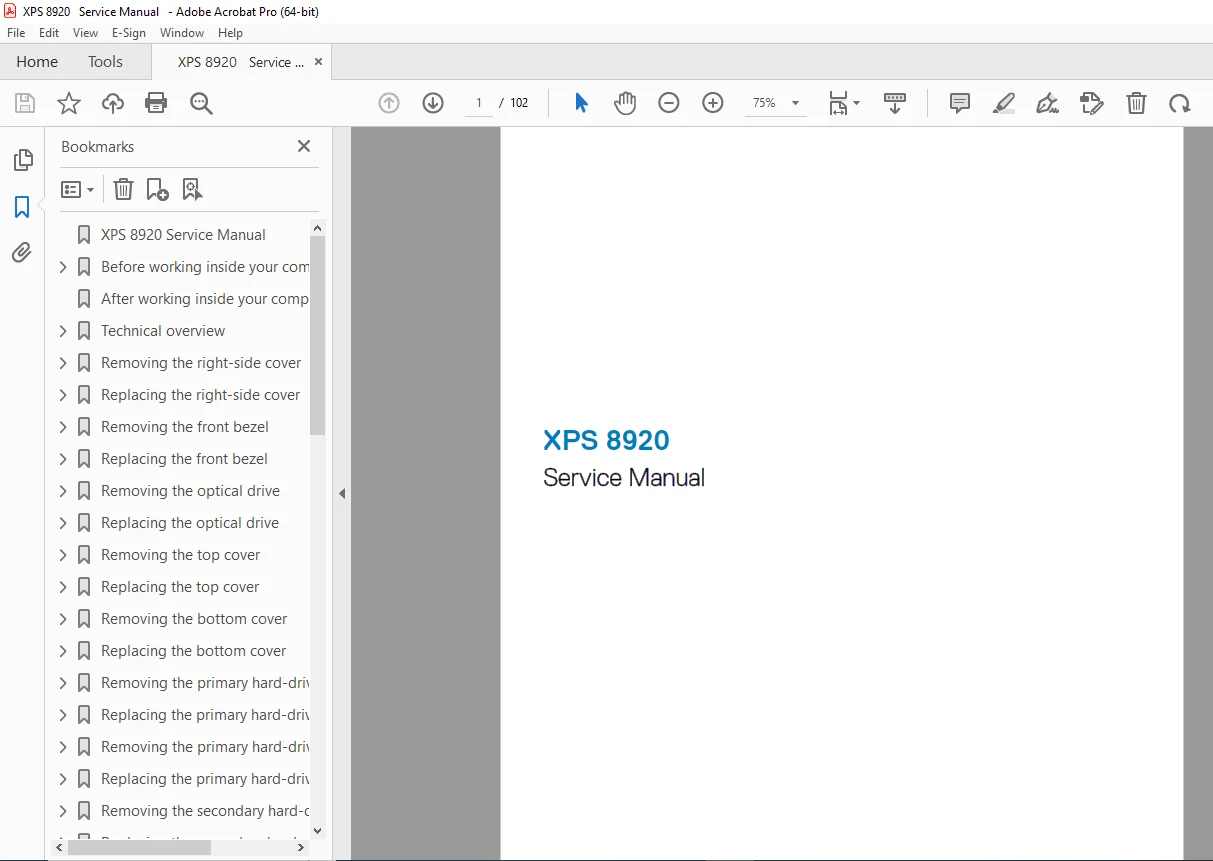
Task: Zoom in with the plus icon
Action: click(x=713, y=103)
